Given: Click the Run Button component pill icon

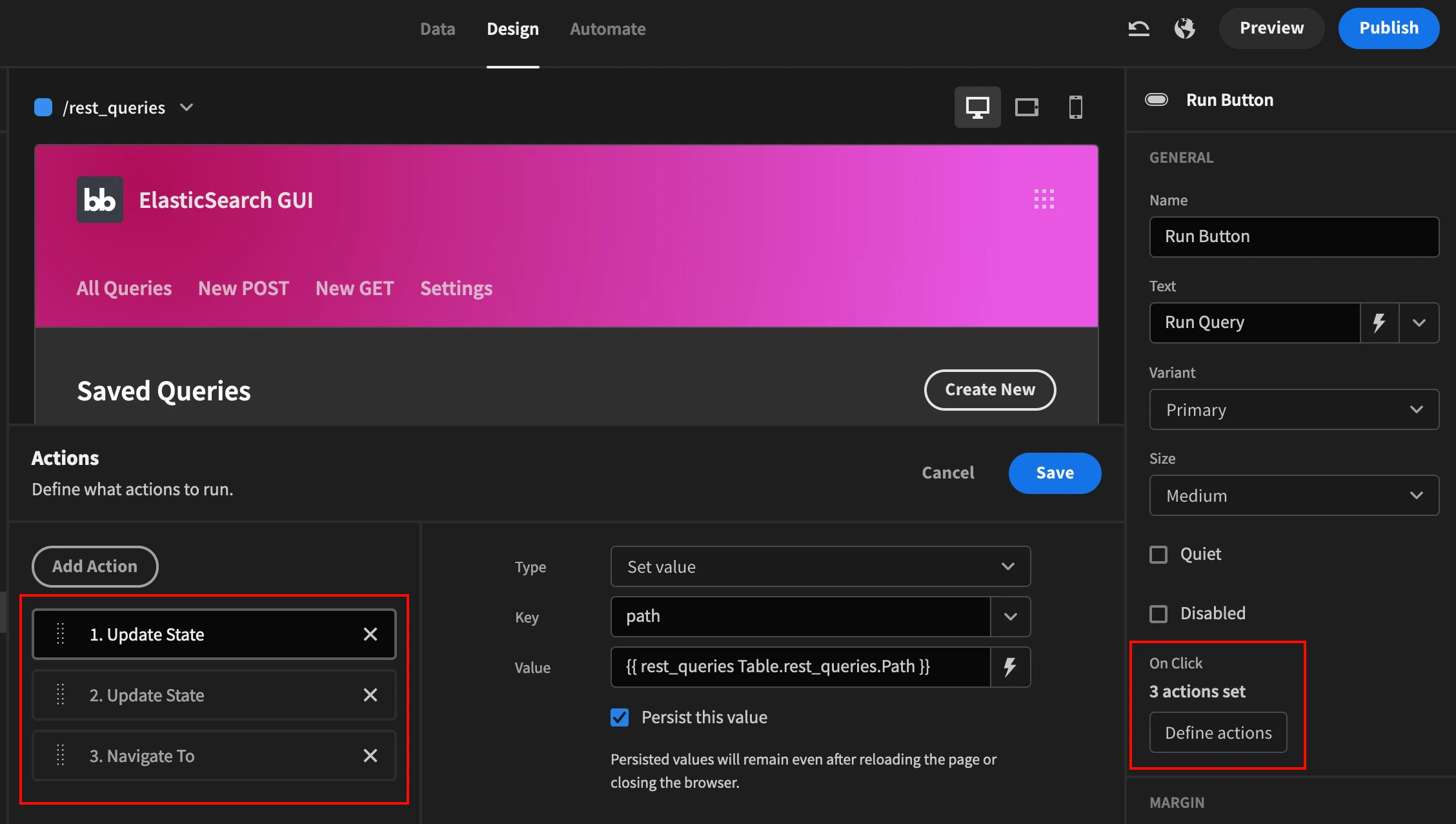Looking at the screenshot, I should pyautogui.click(x=1156, y=99).
